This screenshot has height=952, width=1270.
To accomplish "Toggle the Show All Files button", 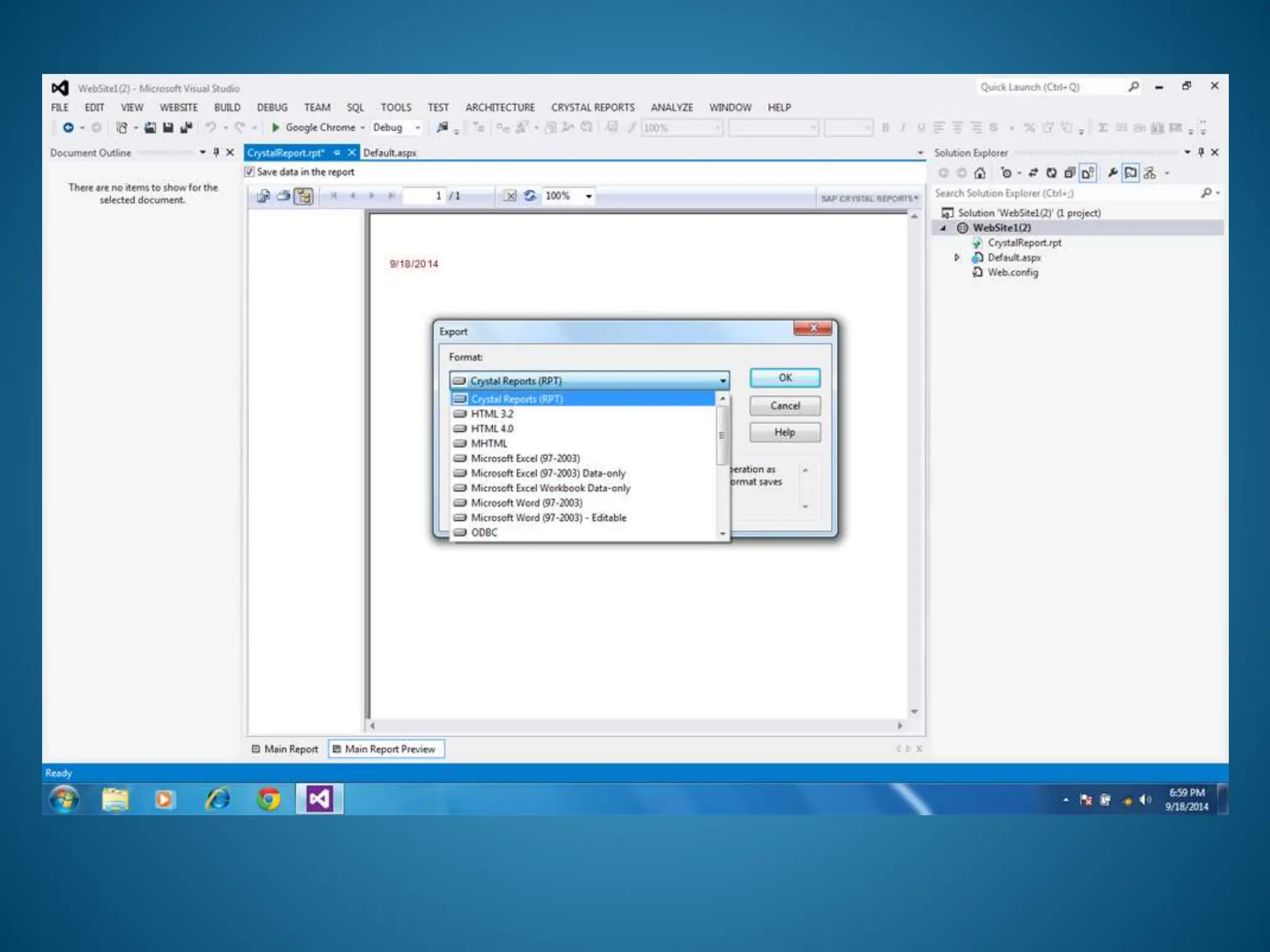I will (1088, 173).
